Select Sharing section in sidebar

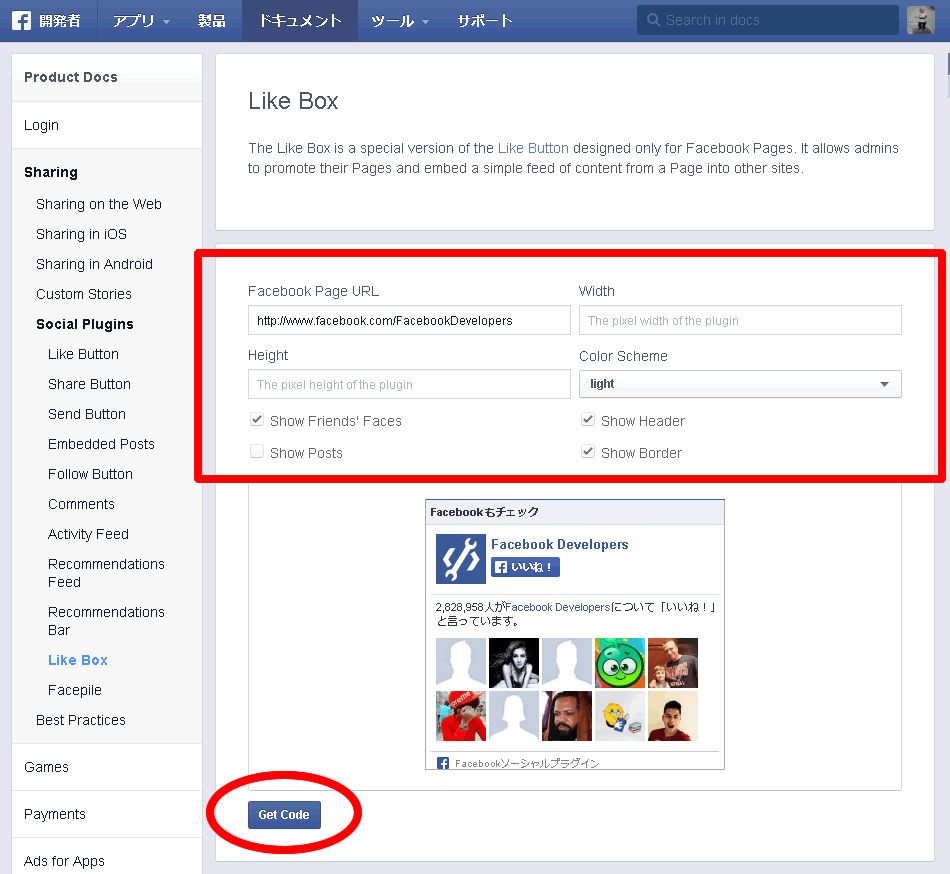coord(51,173)
